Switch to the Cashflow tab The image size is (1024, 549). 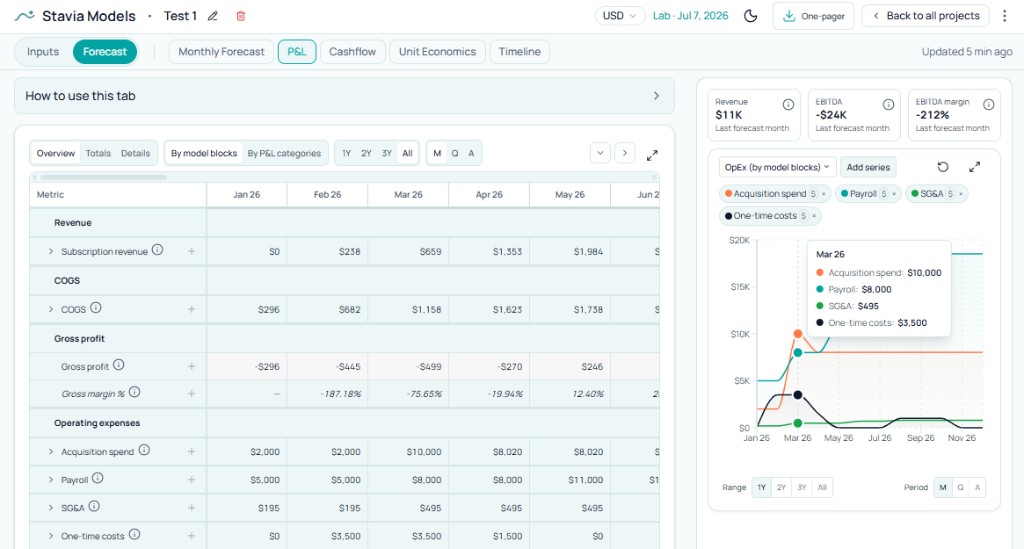(x=352, y=52)
